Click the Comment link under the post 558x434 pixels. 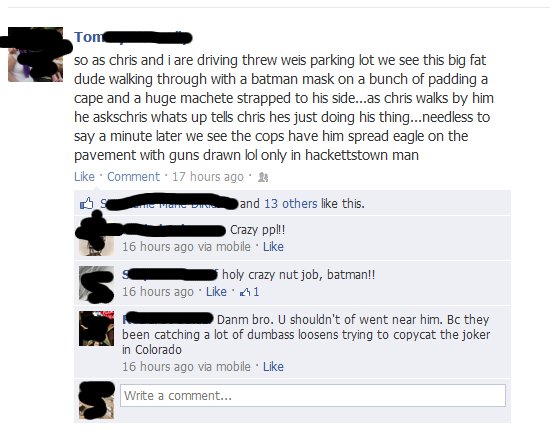pos(133,176)
